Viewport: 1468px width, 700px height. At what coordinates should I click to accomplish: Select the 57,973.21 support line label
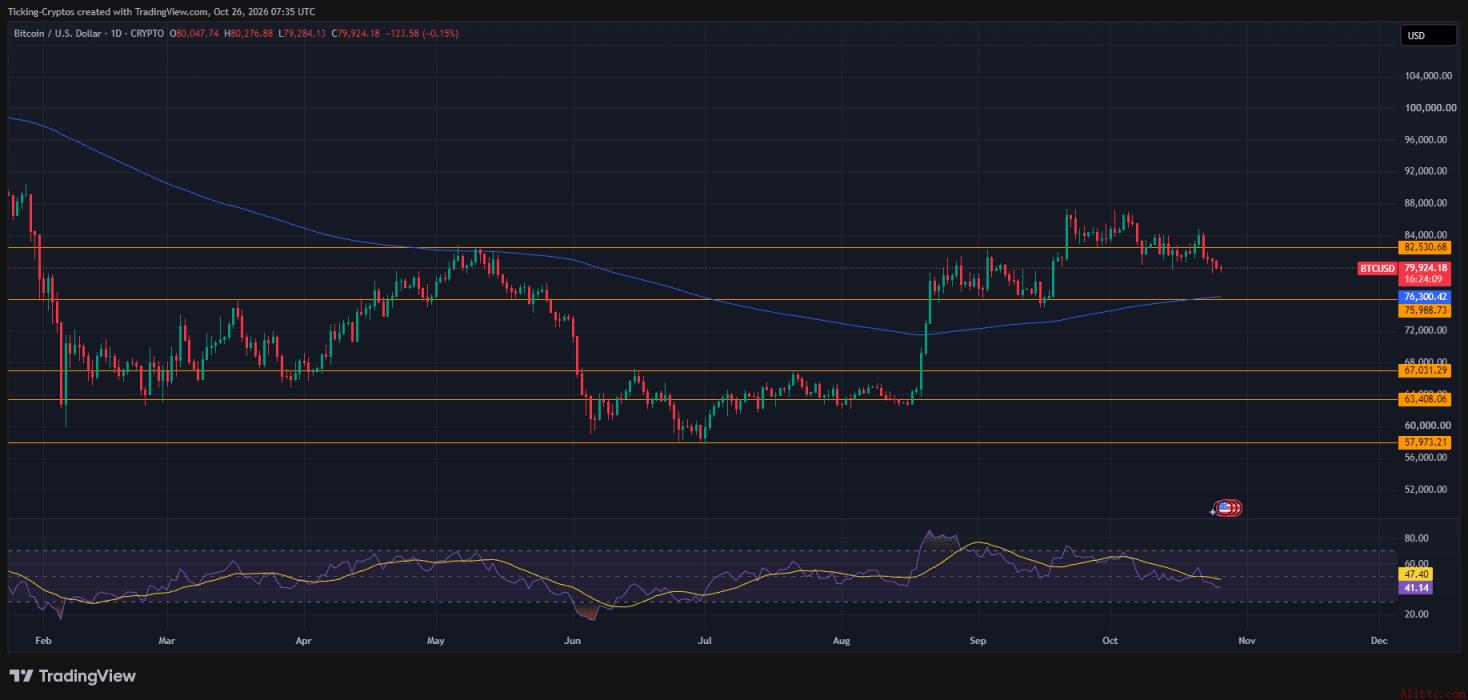pos(1426,442)
